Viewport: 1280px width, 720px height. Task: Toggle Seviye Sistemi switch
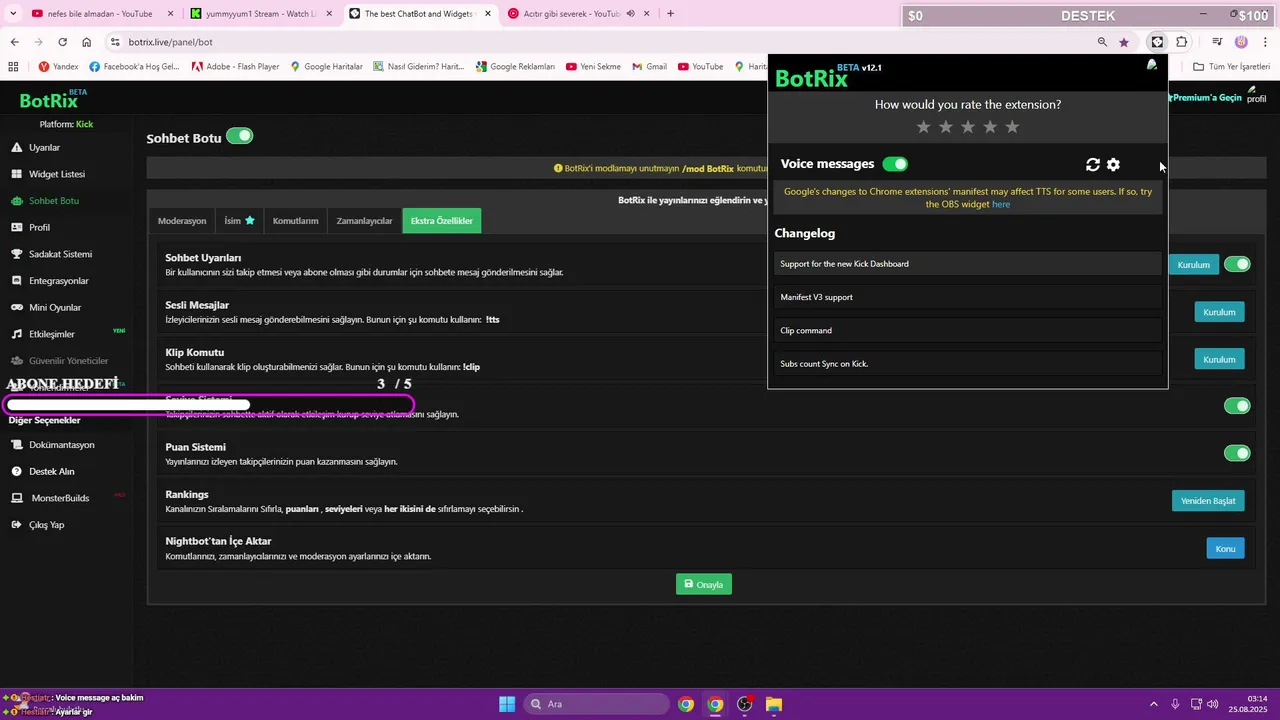[1238, 406]
